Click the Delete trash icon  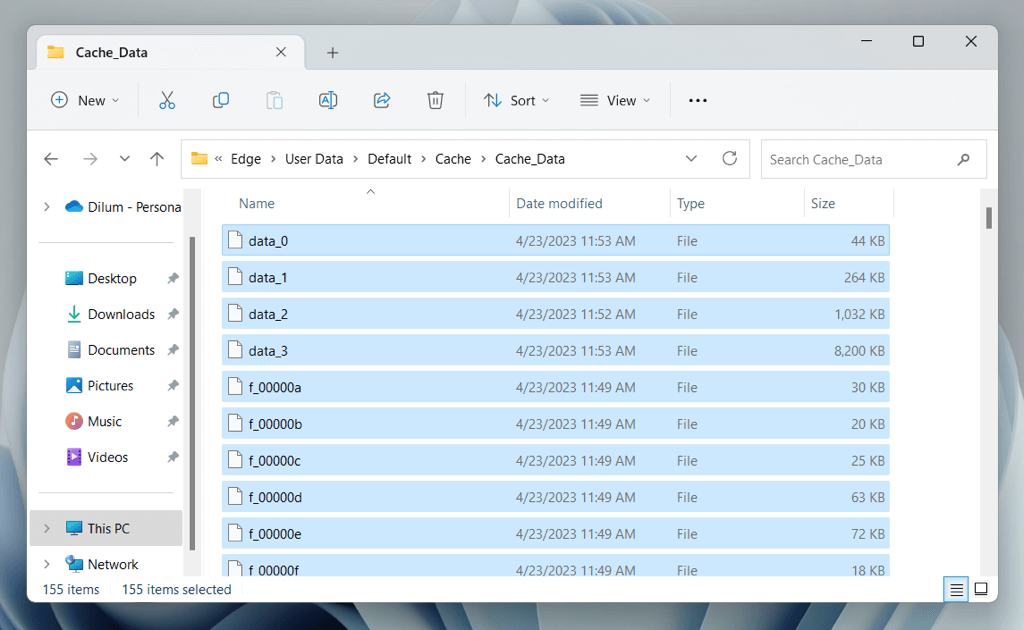[x=435, y=100]
